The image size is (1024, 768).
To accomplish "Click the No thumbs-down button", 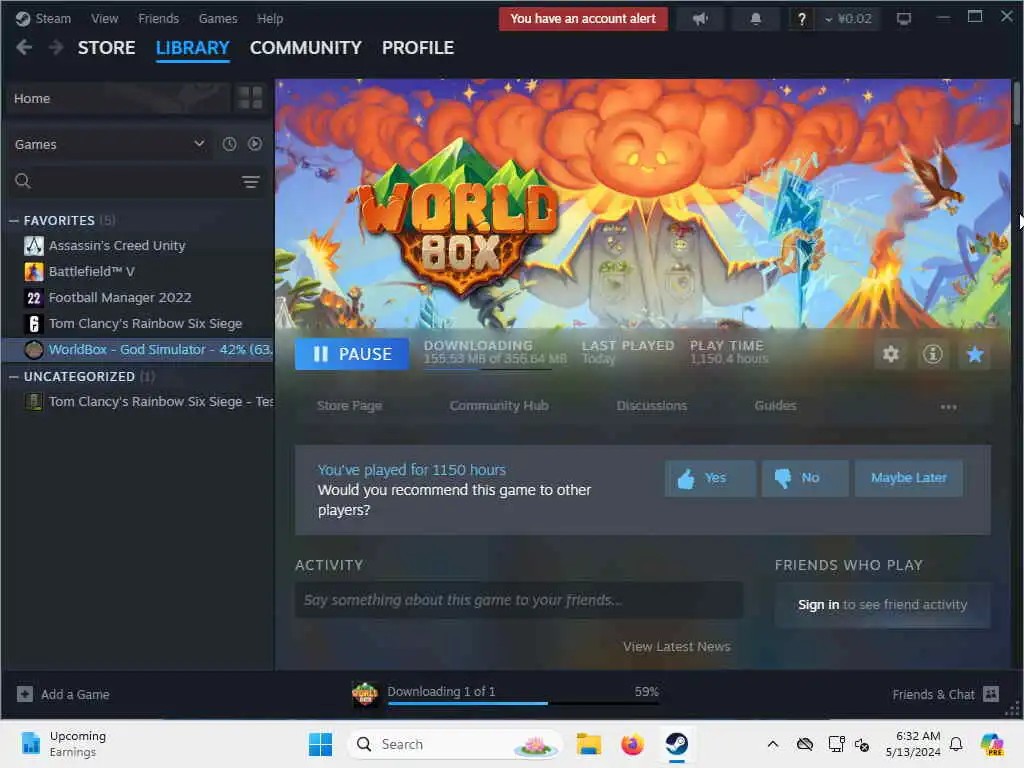I will pyautogui.click(x=805, y=478).
